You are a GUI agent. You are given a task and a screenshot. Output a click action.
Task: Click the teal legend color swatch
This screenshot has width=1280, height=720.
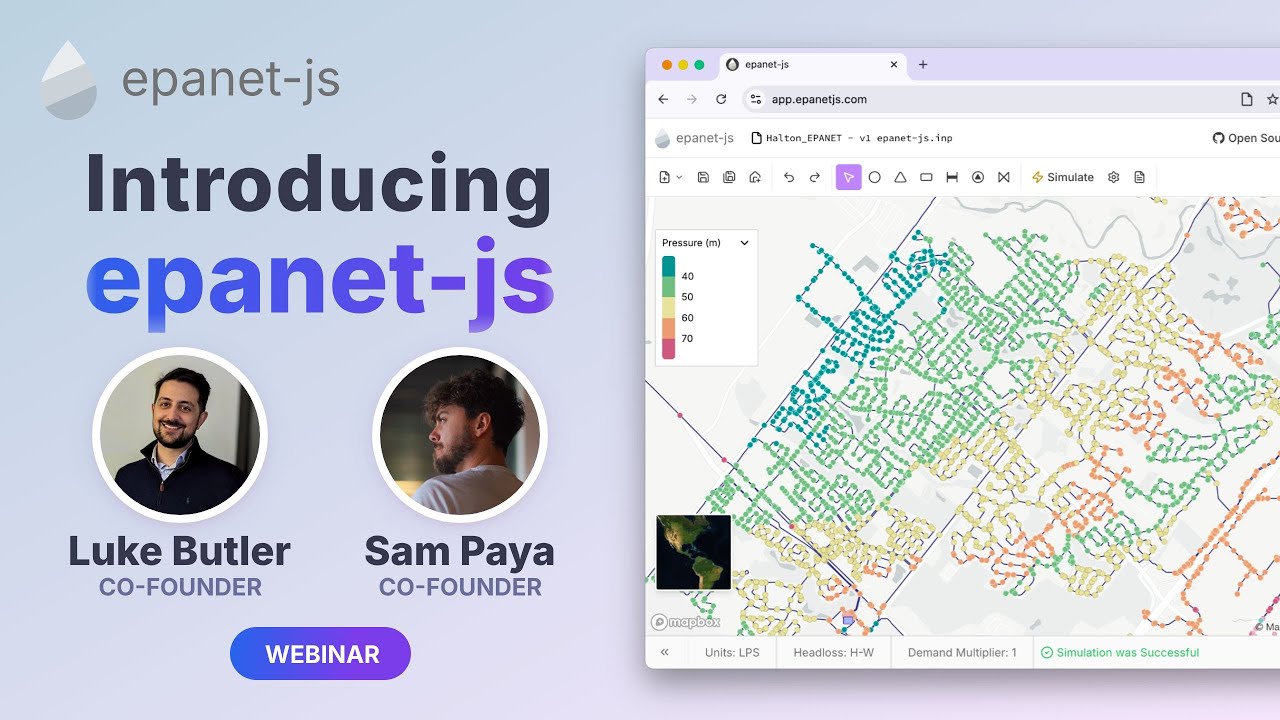[x=668, y=266]
